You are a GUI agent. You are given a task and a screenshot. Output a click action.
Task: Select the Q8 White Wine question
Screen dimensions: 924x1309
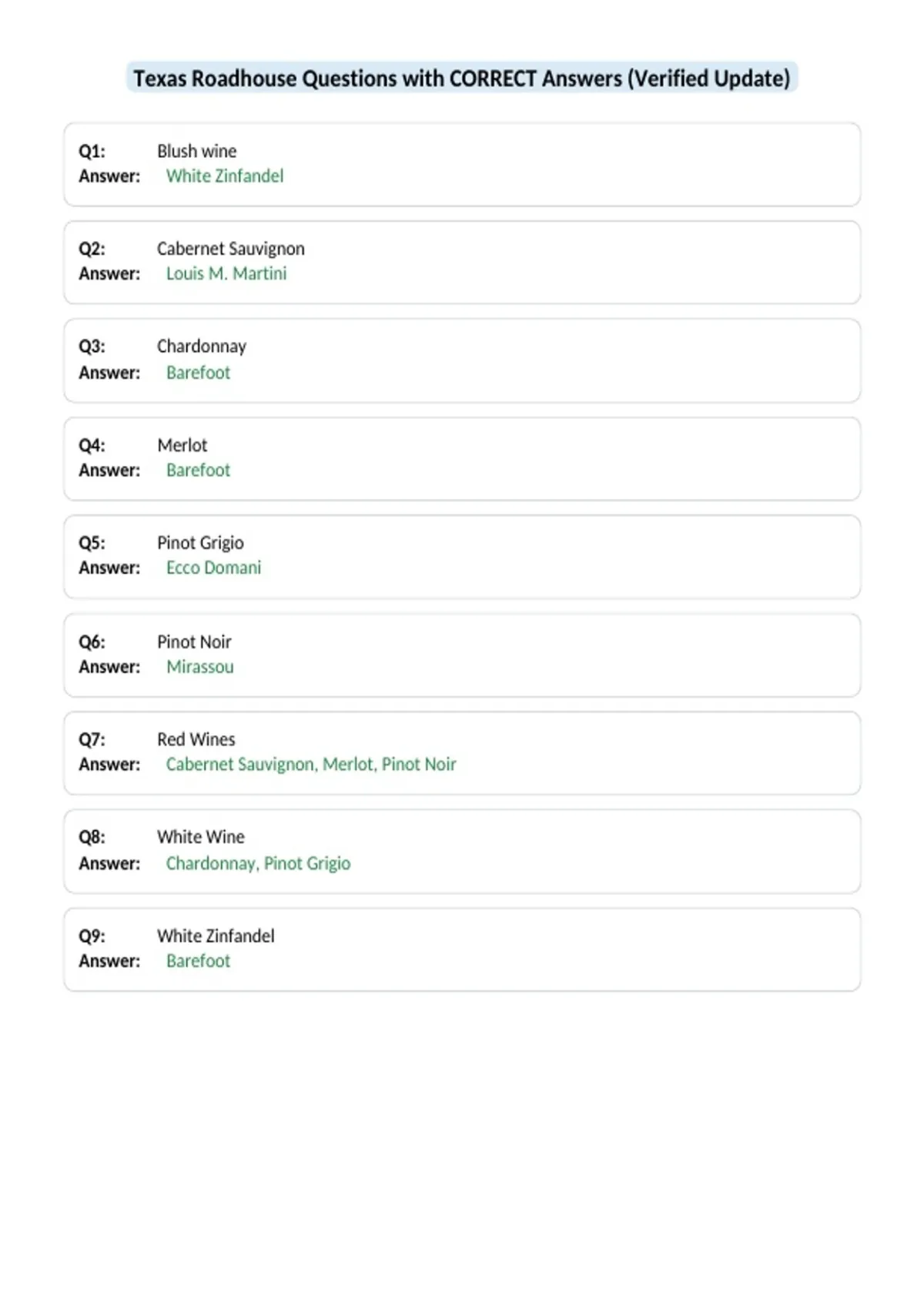point(201,837)
